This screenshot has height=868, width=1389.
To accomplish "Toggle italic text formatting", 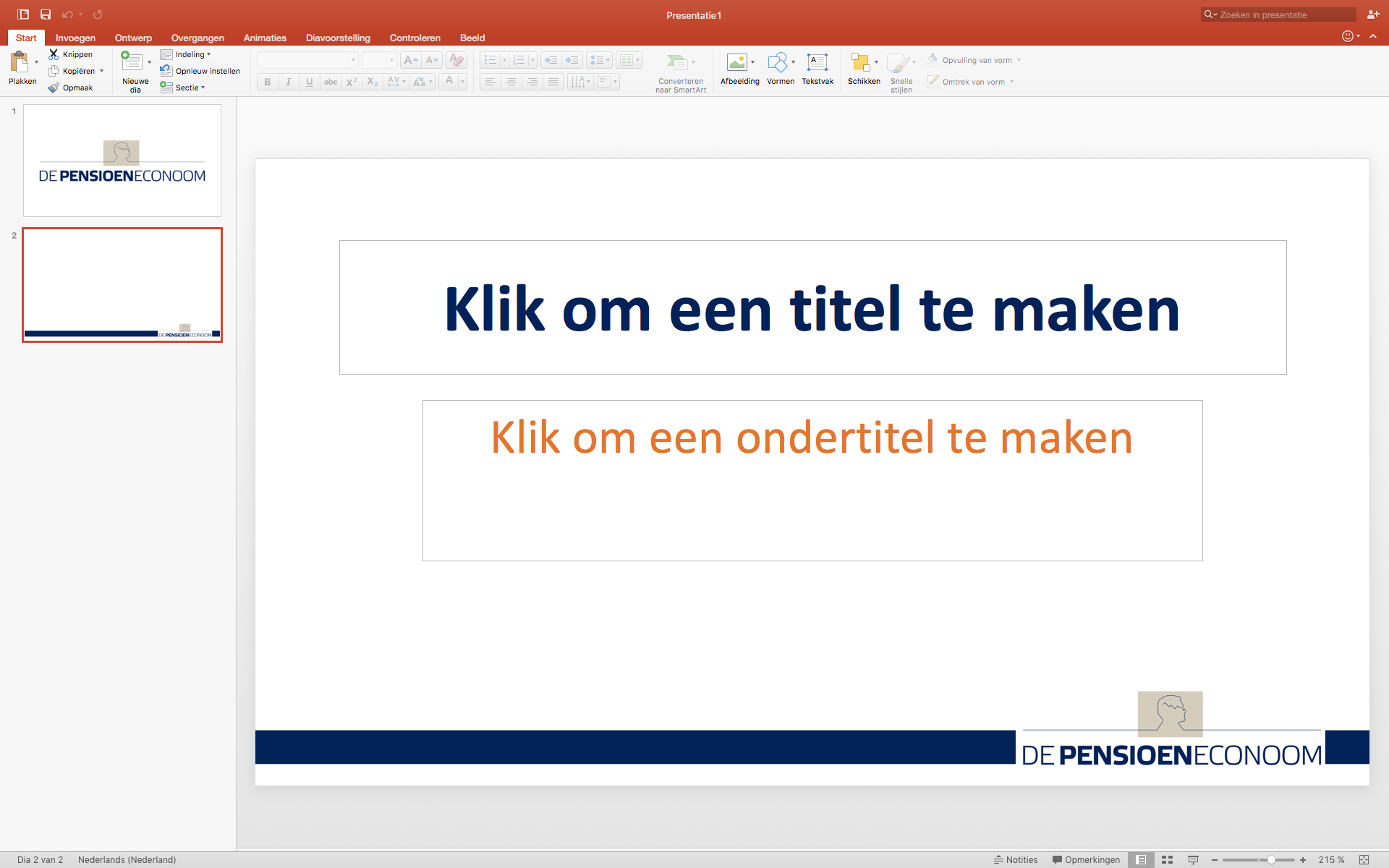I will (x=288, y=82).
